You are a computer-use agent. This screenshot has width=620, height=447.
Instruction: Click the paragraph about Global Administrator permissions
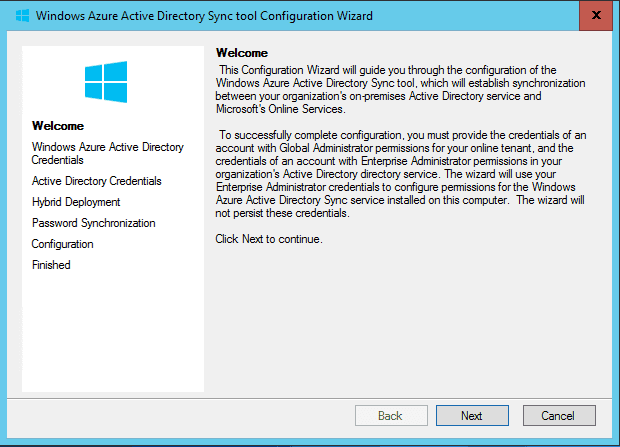tap(401, 174)
